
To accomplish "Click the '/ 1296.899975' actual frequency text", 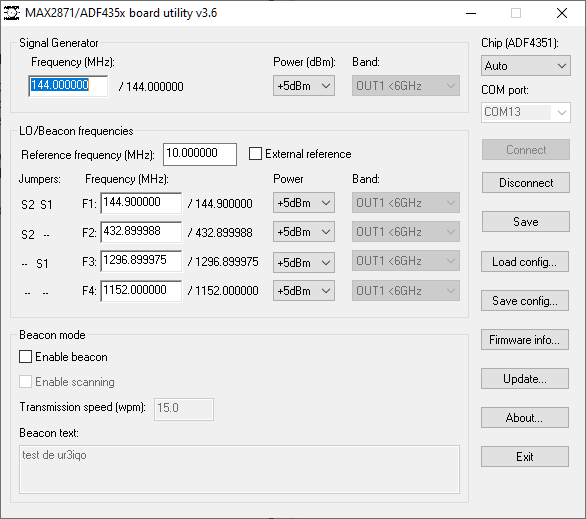I will (x=223, y=262).
